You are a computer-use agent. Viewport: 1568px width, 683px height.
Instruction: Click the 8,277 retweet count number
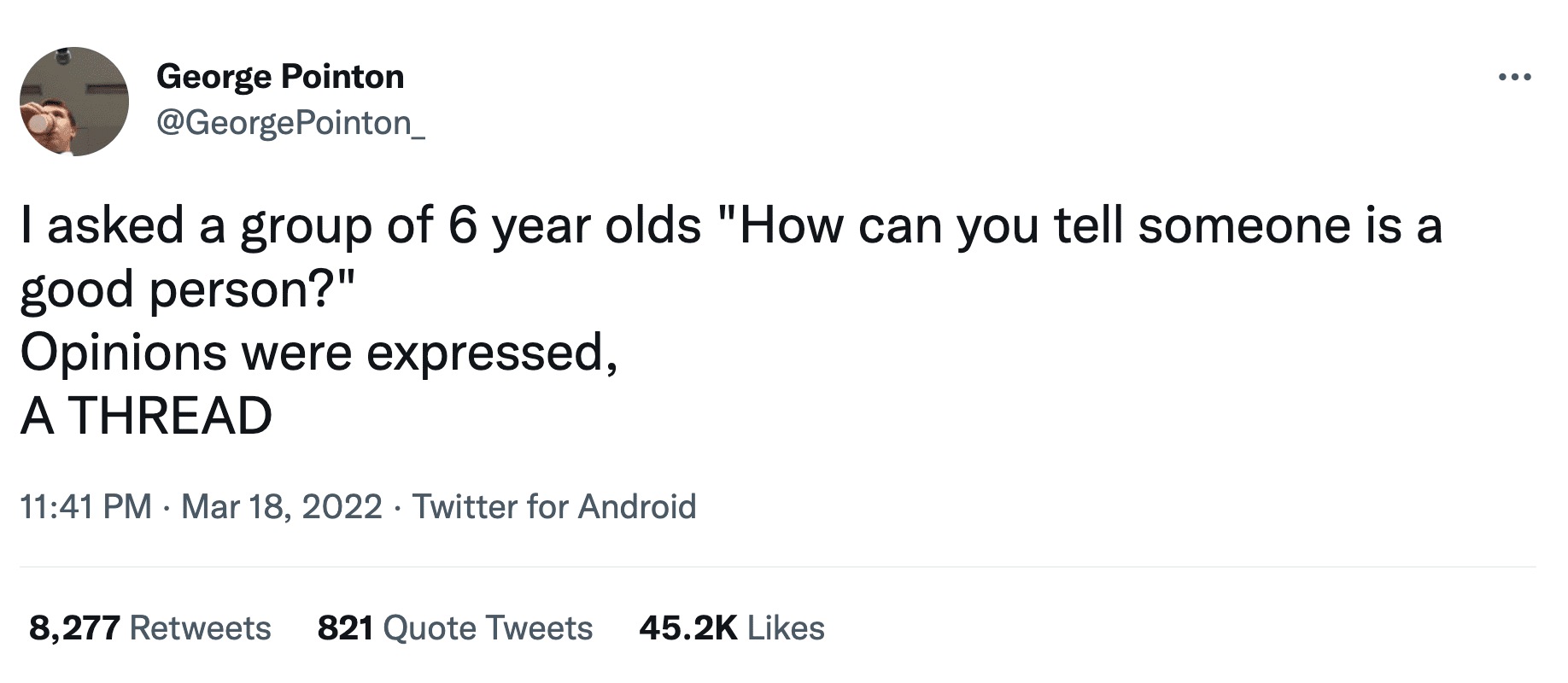pyautogui.click(x=74, y=628)
